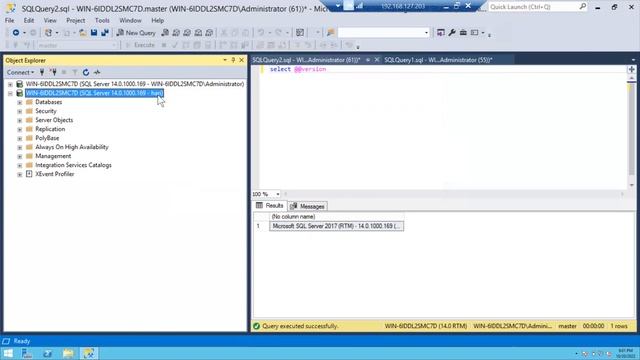
Task: Switch to the SQLQuery1.sql tab
Action: point(438,60)
